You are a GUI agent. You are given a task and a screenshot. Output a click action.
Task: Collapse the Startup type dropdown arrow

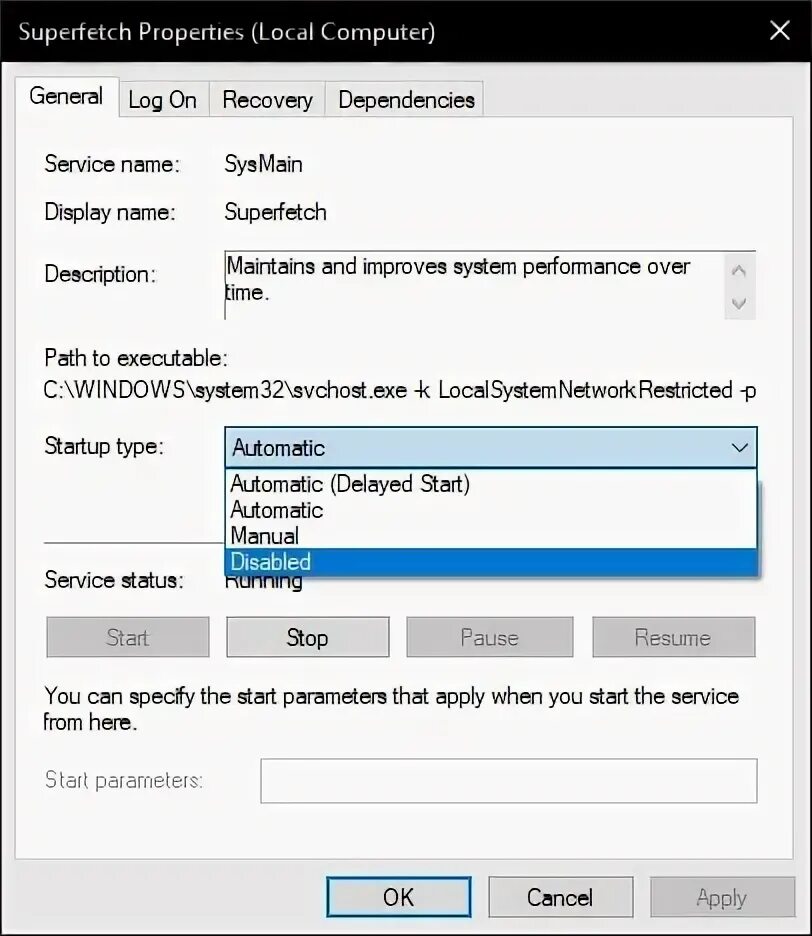click(x=739, y=448)
